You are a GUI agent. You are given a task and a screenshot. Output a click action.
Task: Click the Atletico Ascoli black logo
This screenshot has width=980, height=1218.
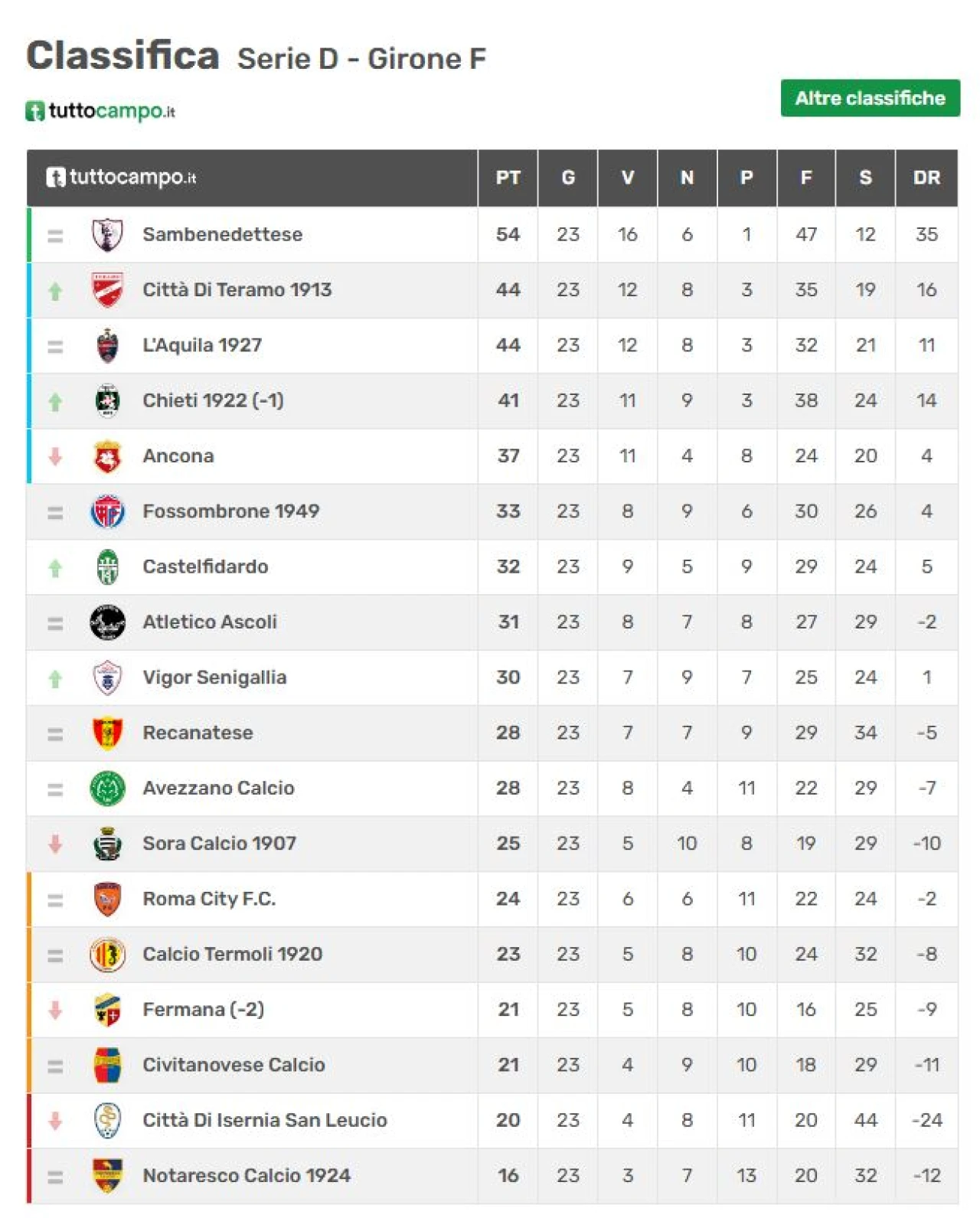click(x=107, y=622)
